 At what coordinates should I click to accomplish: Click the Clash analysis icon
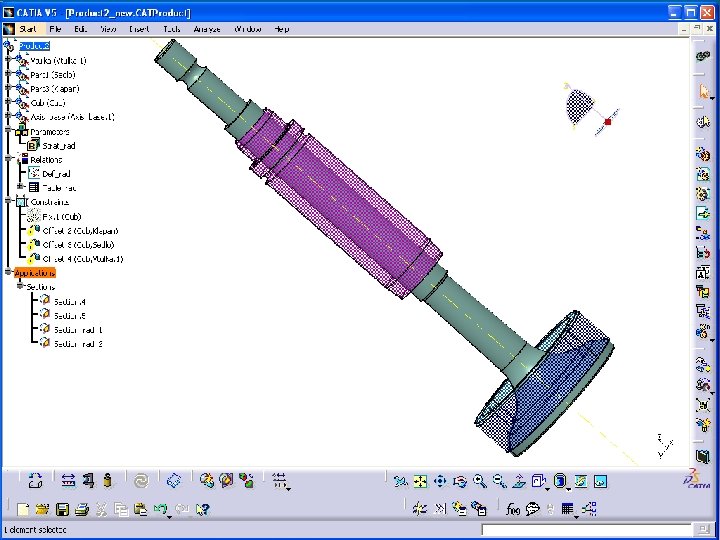(x=207, y=481)
